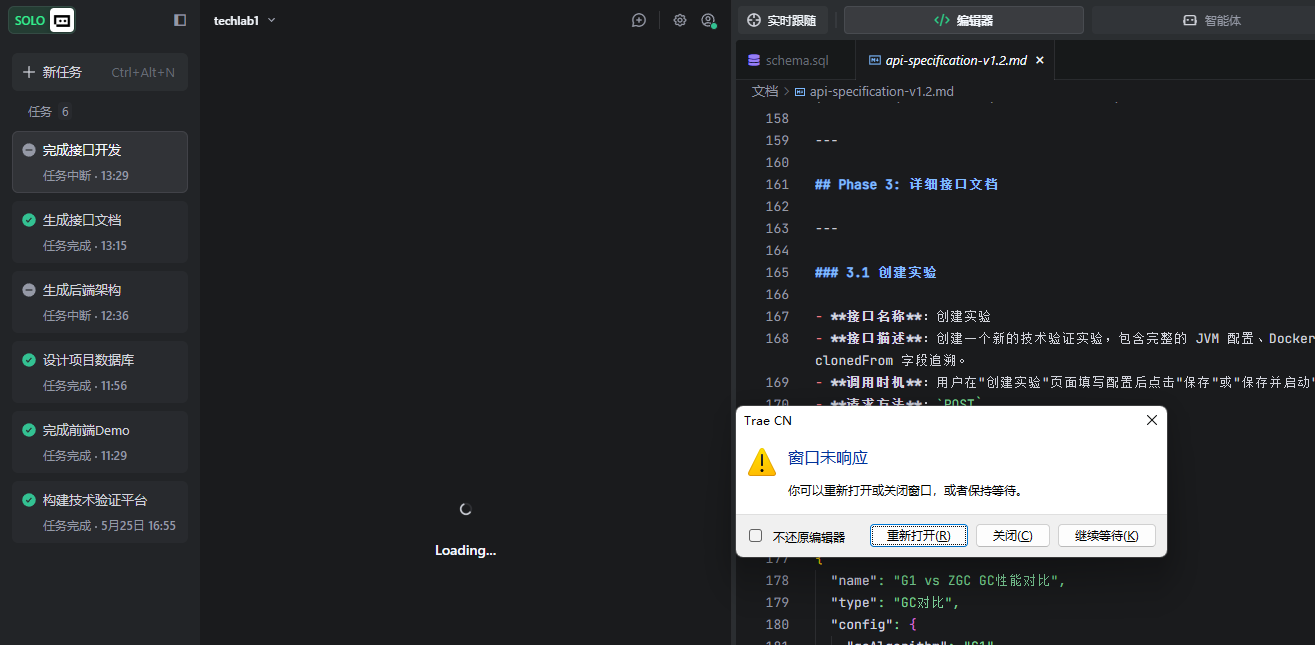Click the green check icon of 设计项目数据库
Image resolution: width=1315 pixels, height=645 pixels.
click(29, 360)
